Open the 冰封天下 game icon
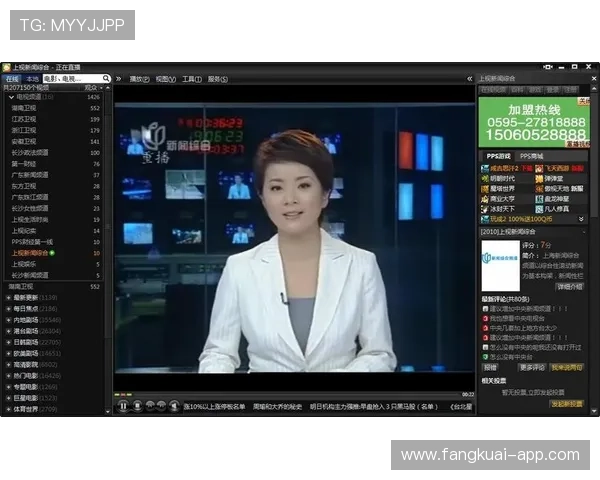This screenshot has height=480, width=600. [485, 209]
